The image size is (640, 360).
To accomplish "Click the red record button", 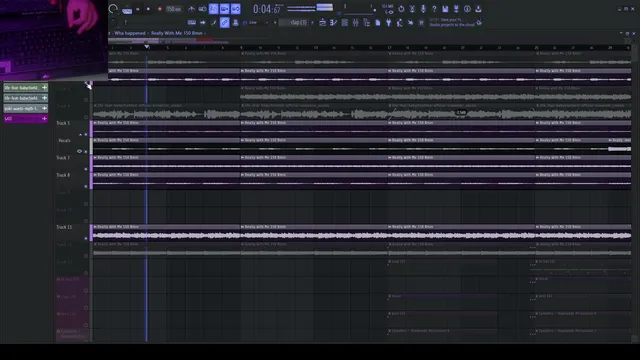I will (x=160, y=9).
